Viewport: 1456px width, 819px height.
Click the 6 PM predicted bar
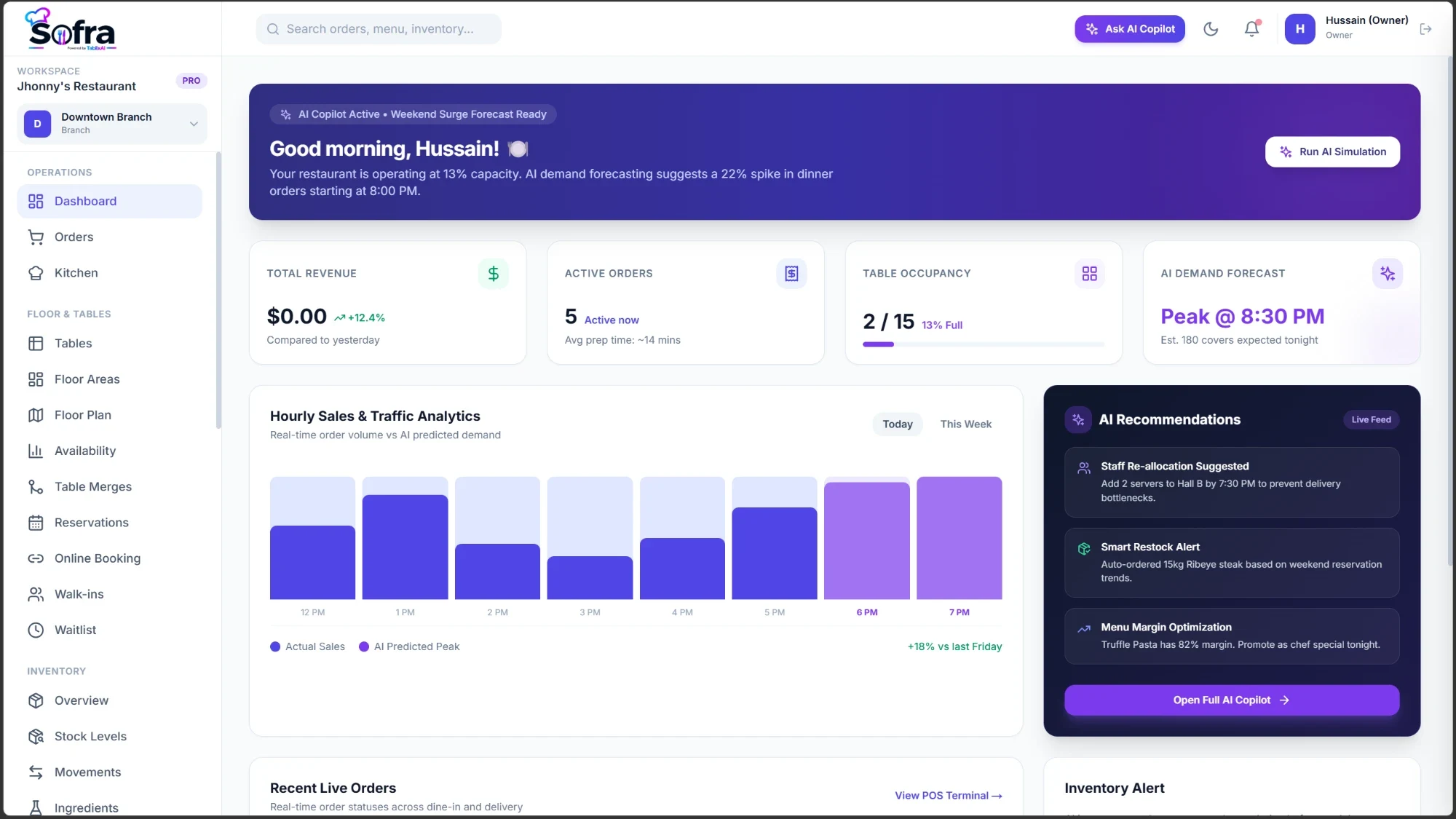(866, 541)
